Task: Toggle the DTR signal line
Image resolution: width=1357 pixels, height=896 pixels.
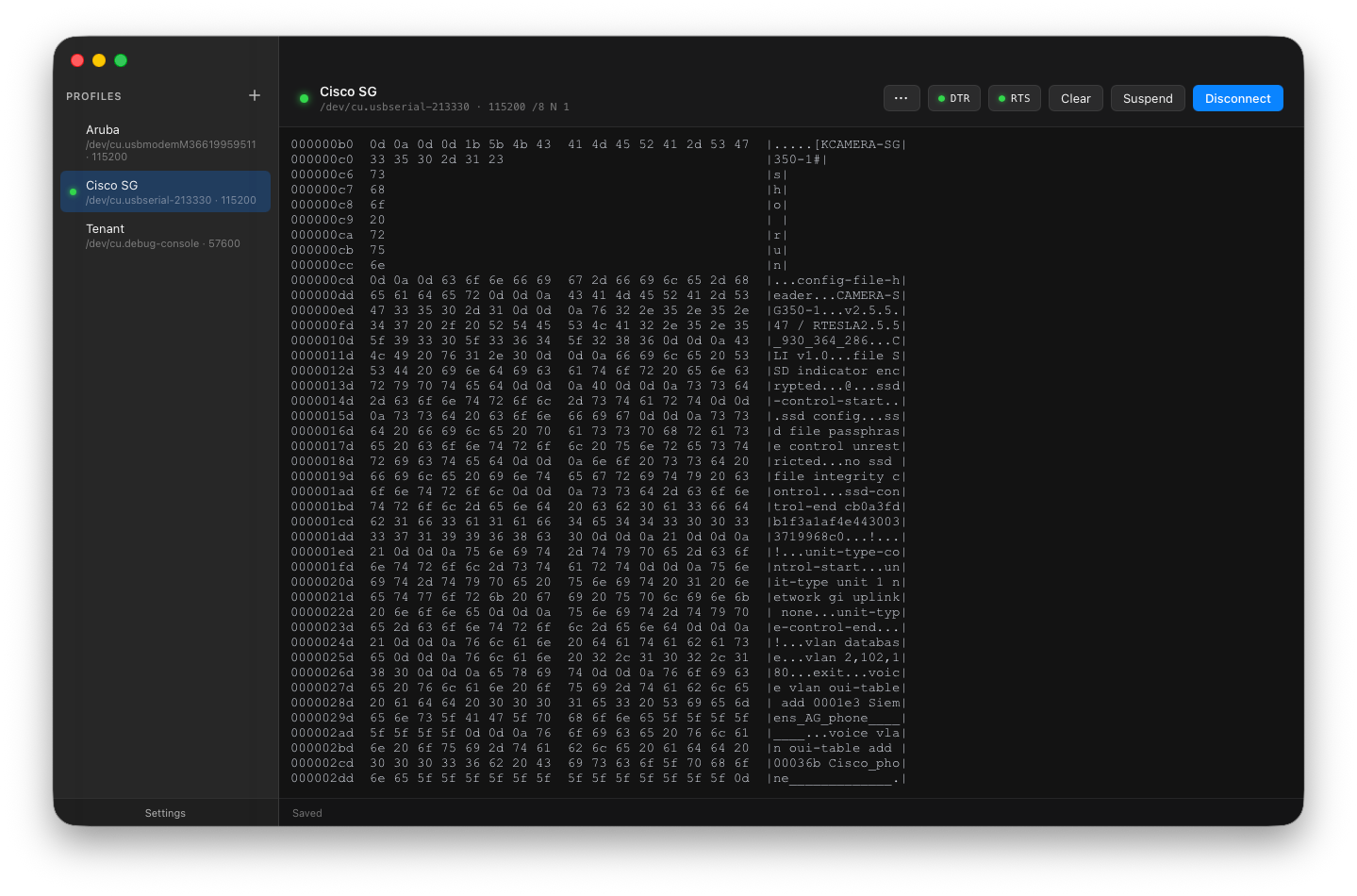Action: coord(954,98)
